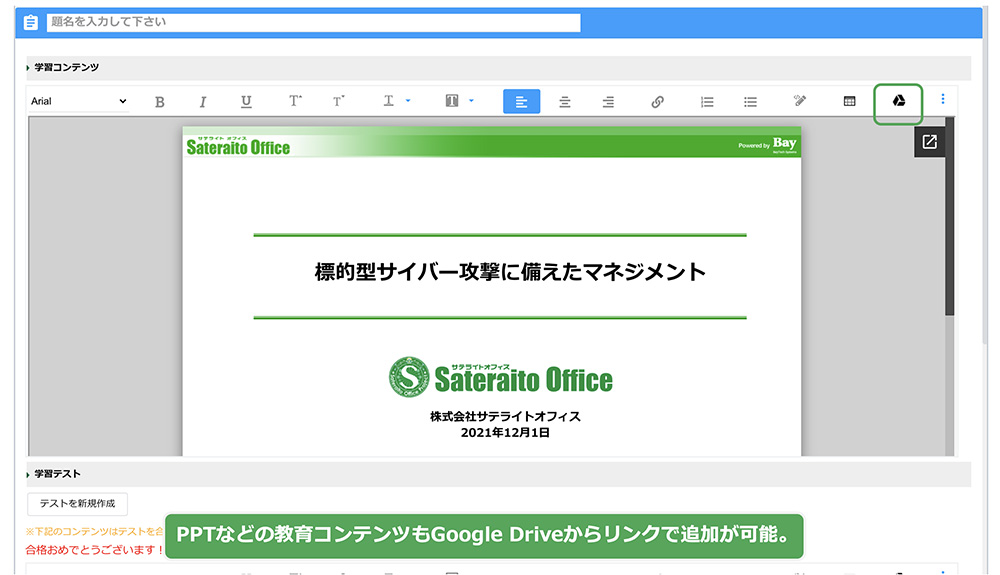Screen dimensions: 1000x575
Task: Click テストを新規作成 button
Action: coord(77,504)
